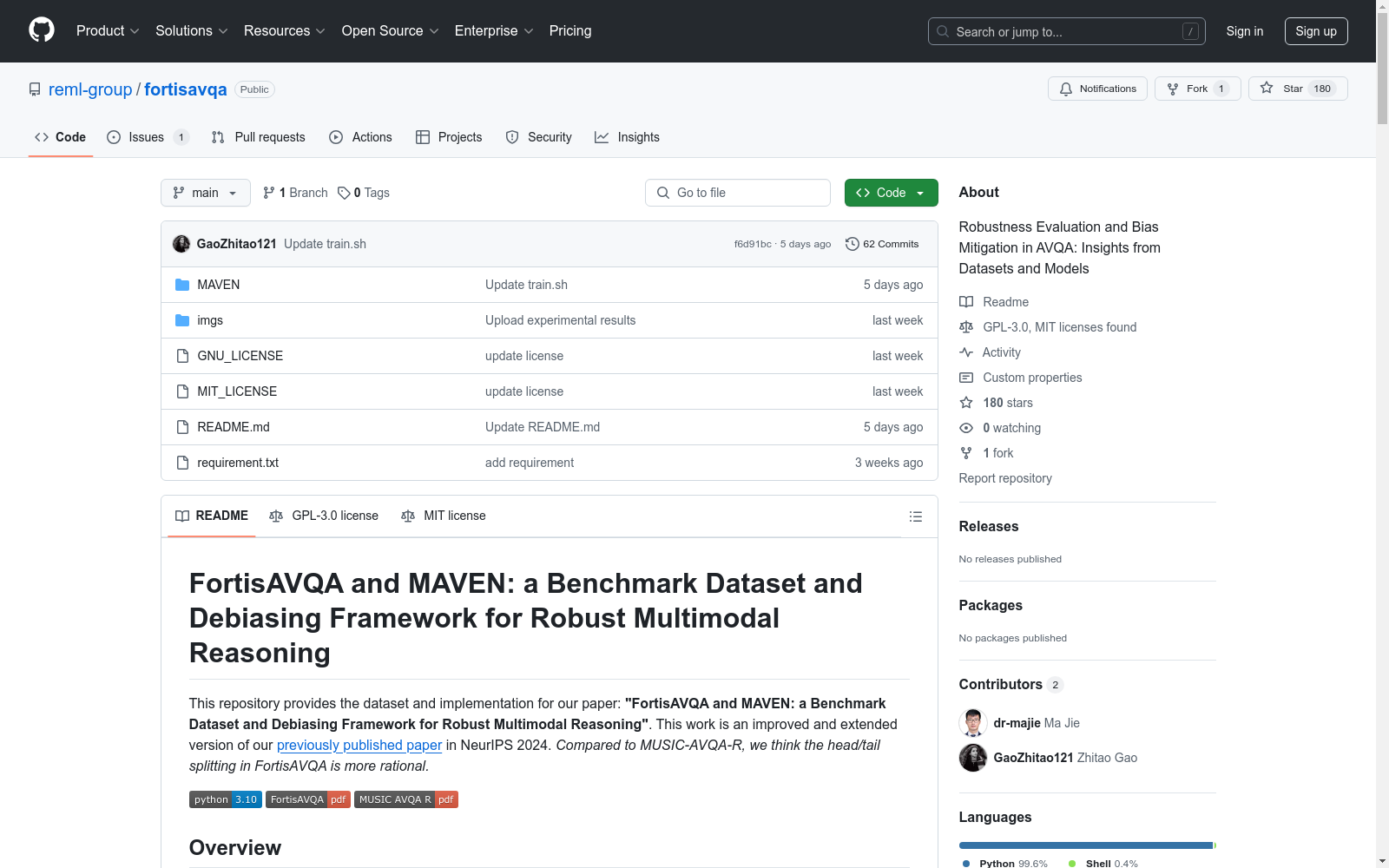The width and height of the screenshot is (1389, 868).
Task: Open the Packages heading link
Action: pyautogui.click(x=991, y=605)
